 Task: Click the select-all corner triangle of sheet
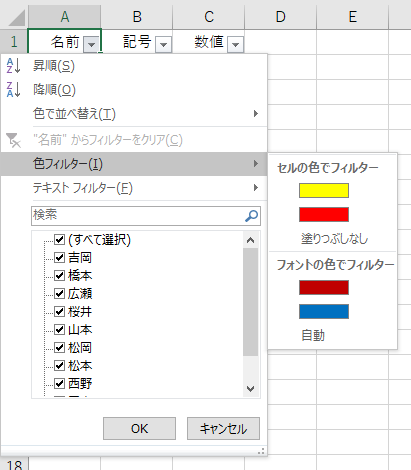point(17,18)
